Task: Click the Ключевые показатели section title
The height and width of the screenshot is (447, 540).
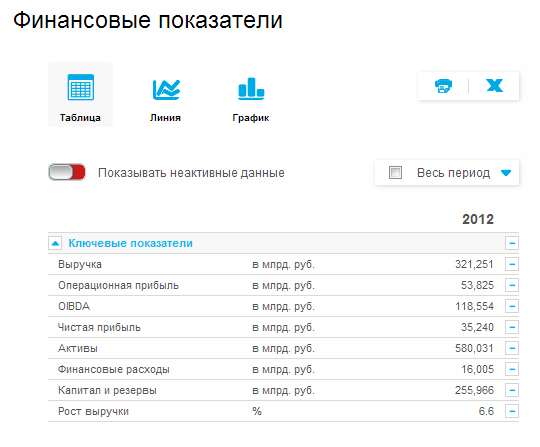Action: [131, 243]
